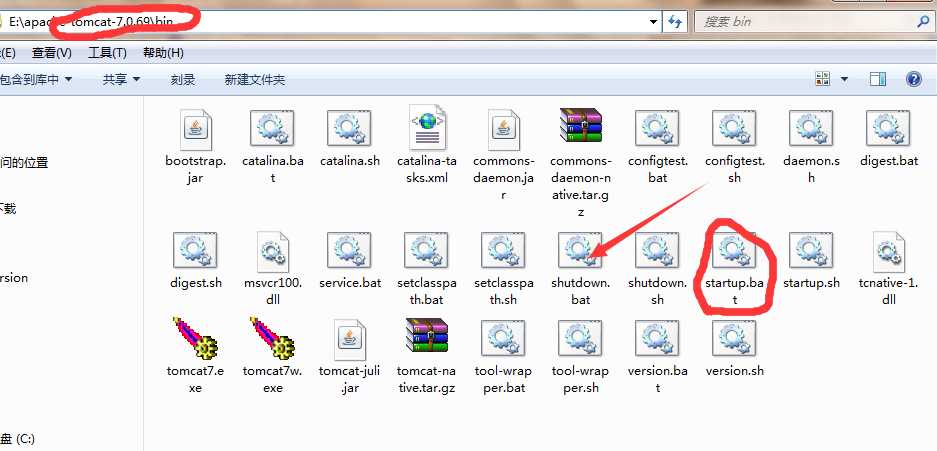Viewport: 937px width, 451px height.
Task: Select the startup.bat file icon
Action: tap(734, 250)
